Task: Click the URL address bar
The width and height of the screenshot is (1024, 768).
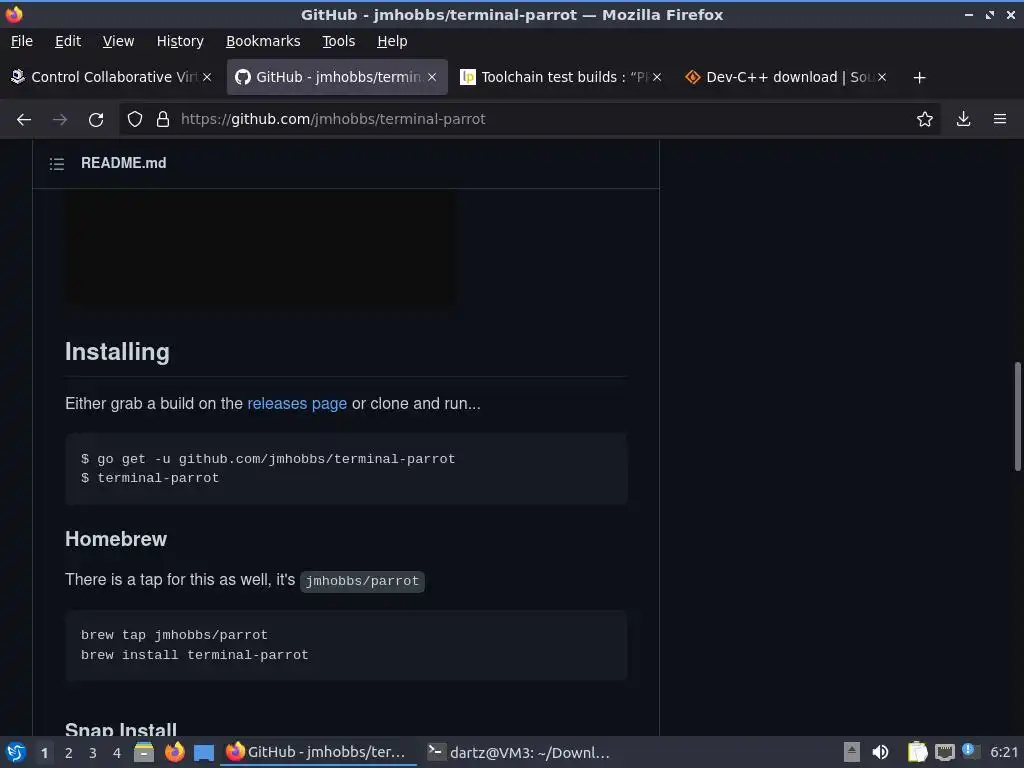Action: click(529, 119)
